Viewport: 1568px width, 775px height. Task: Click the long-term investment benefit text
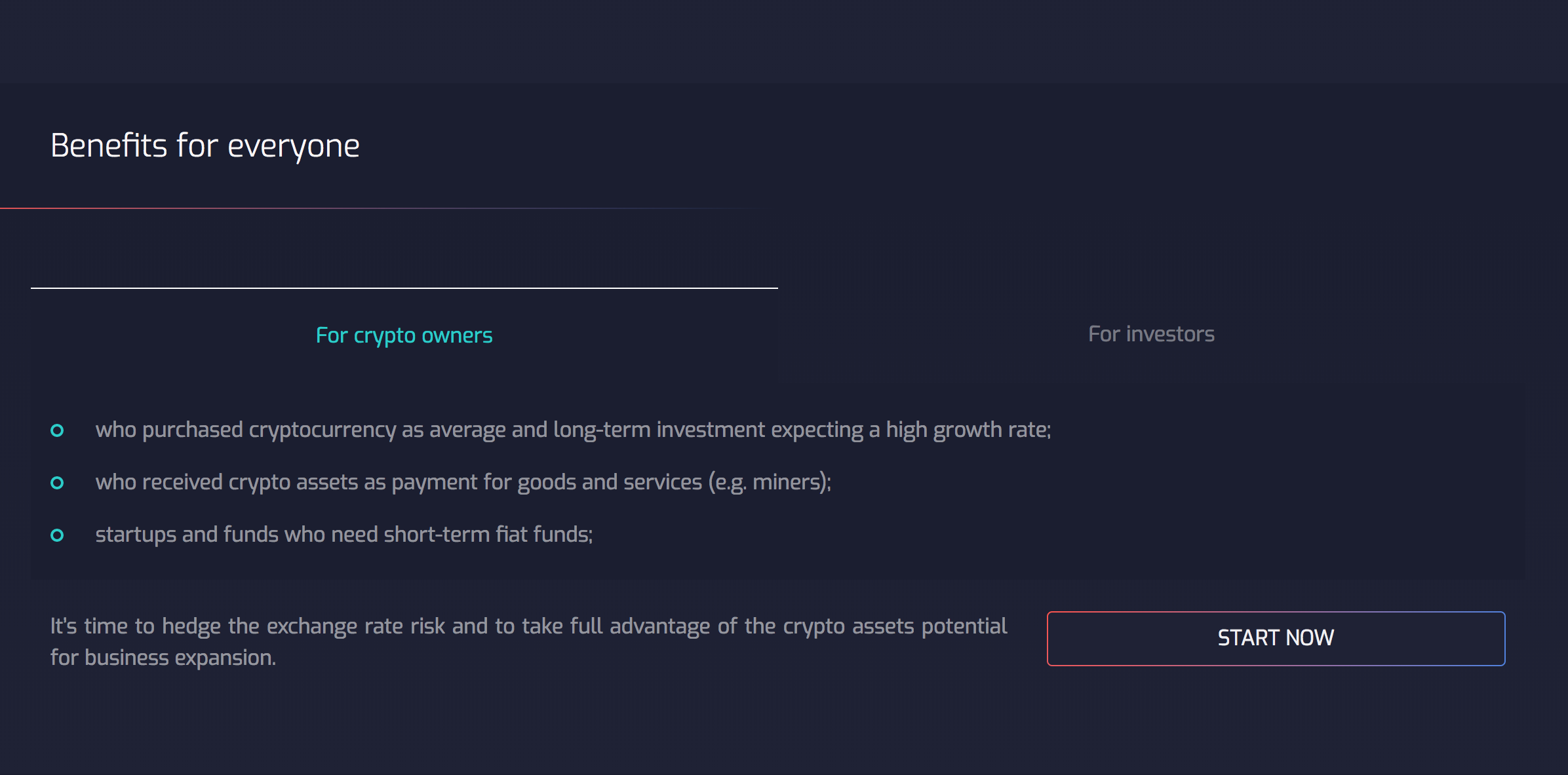(574, 430)
